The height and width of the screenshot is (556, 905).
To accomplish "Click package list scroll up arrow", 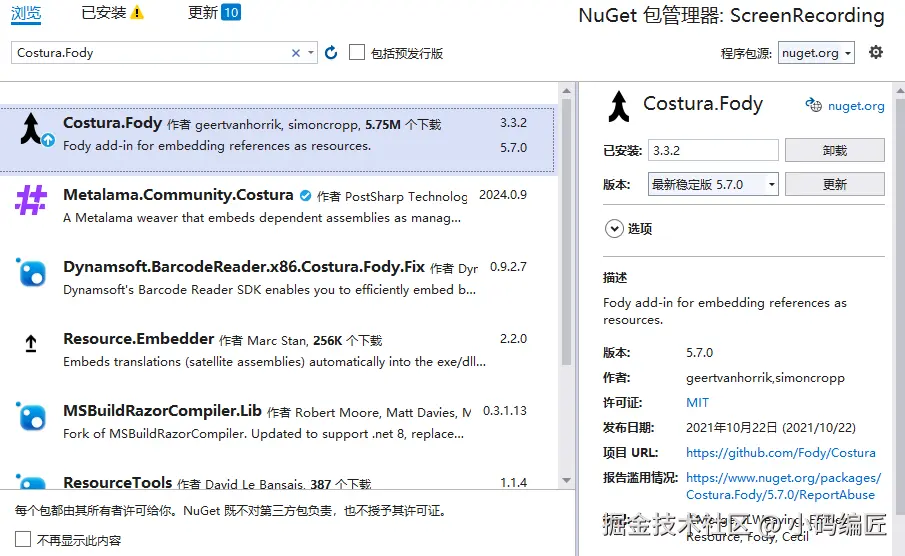I will [566, 90].
